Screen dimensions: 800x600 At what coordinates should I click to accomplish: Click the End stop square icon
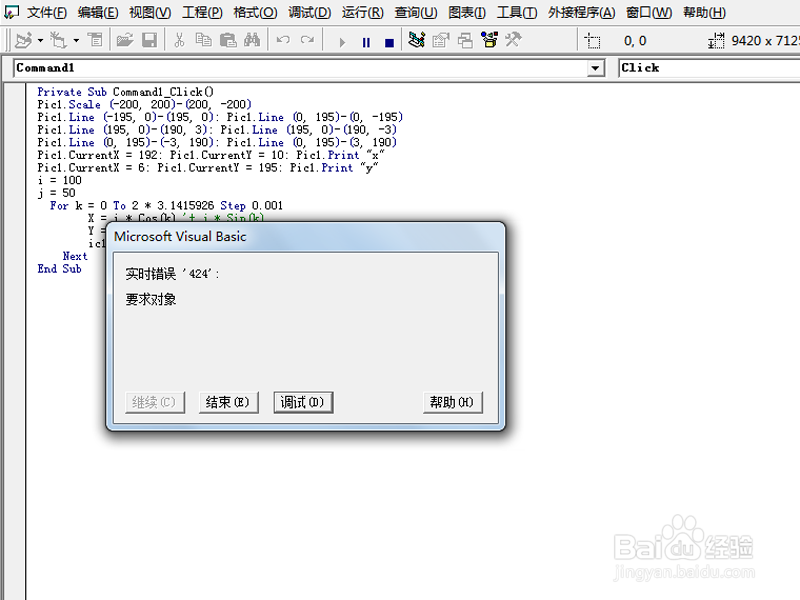(389, 42)
